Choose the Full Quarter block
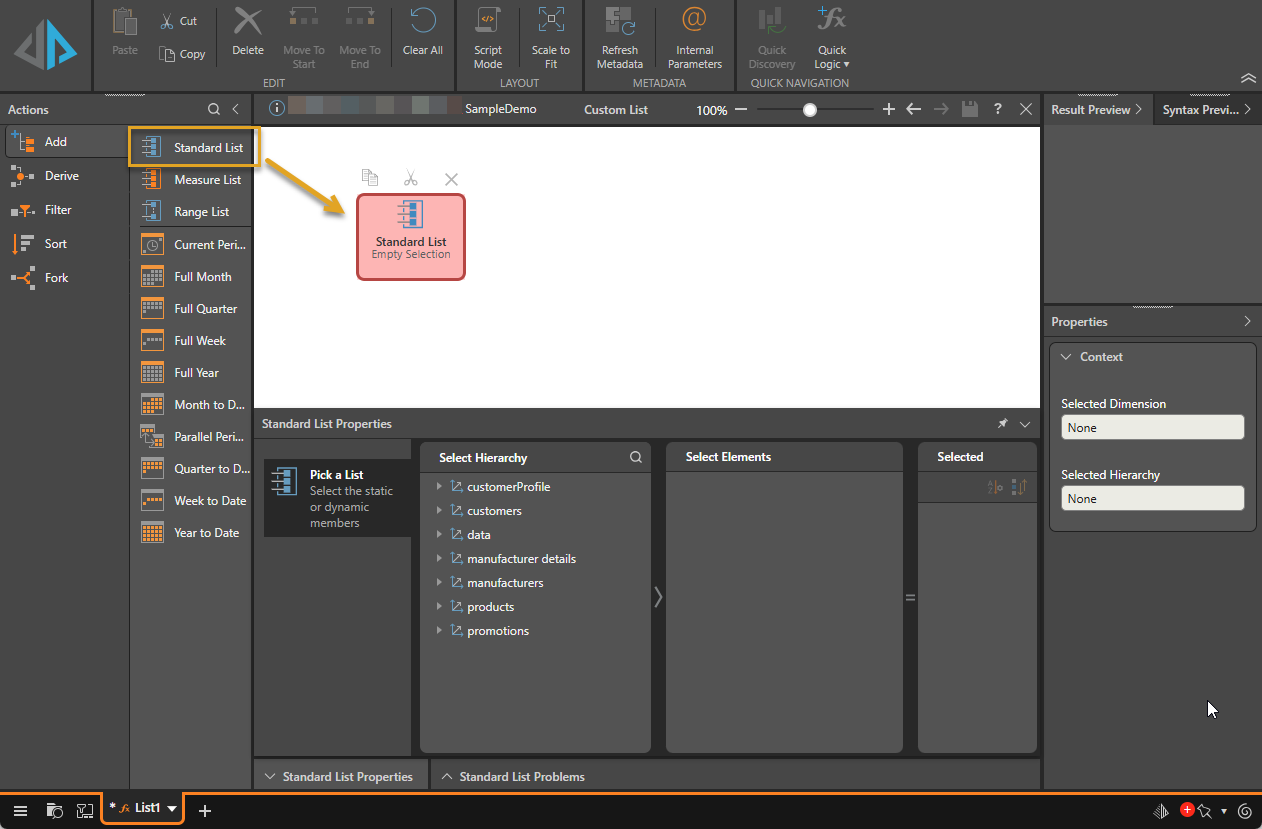 click(193, 309)
